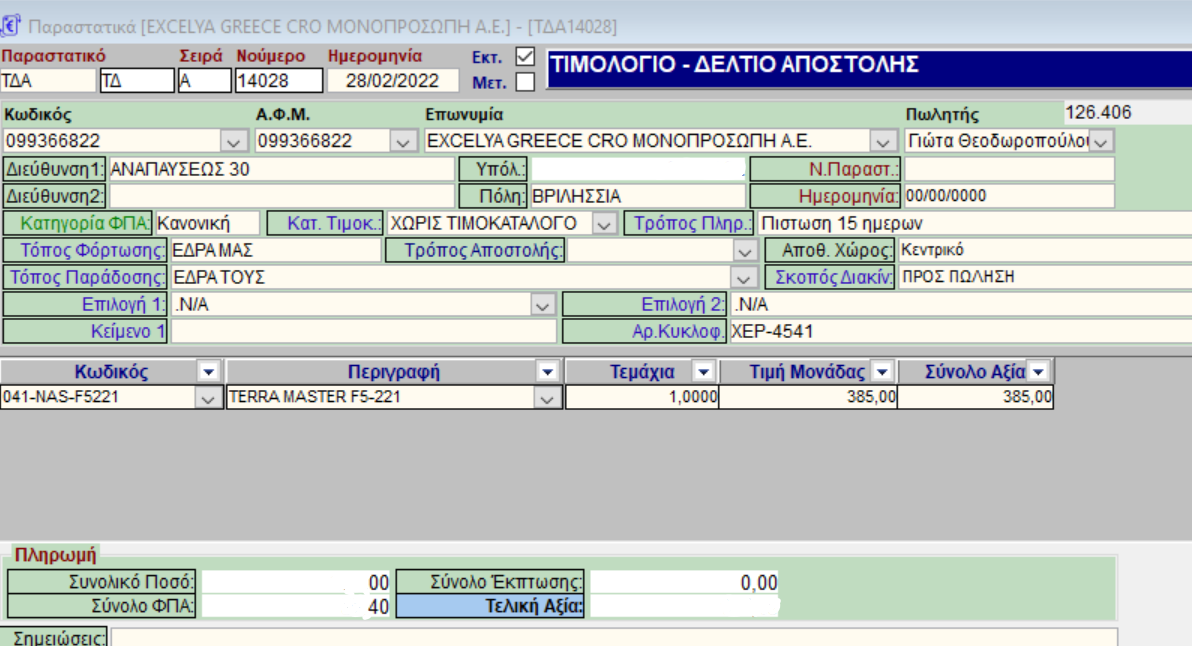The height and width of the screenshot is (646, 1192).
Task: Open the Κατ. Τιμοκ. price list dropdown
Action: tap(603, 224)
